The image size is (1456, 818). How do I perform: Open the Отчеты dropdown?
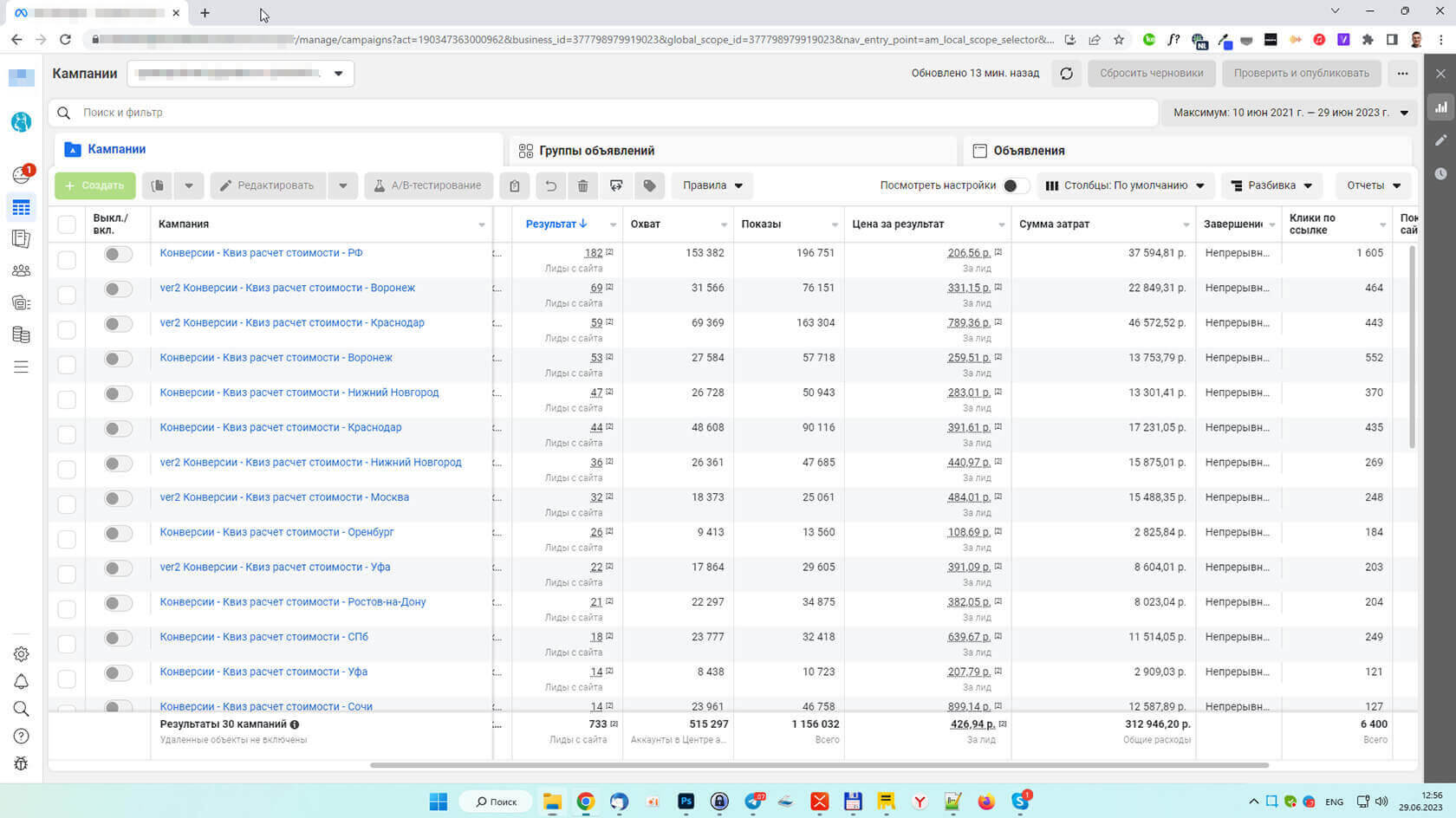1373,185
